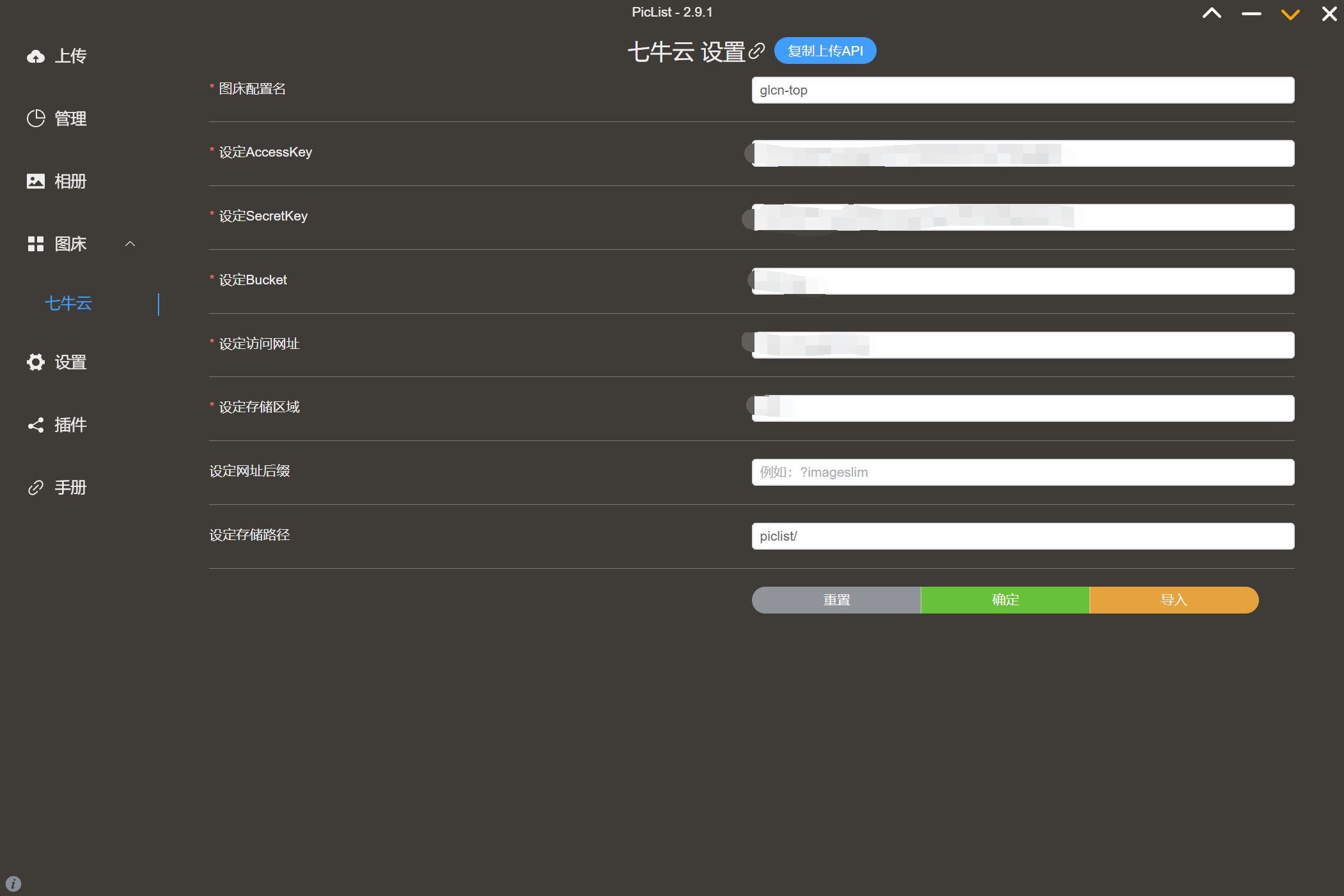Click the plugins share icon

point(36,425)
